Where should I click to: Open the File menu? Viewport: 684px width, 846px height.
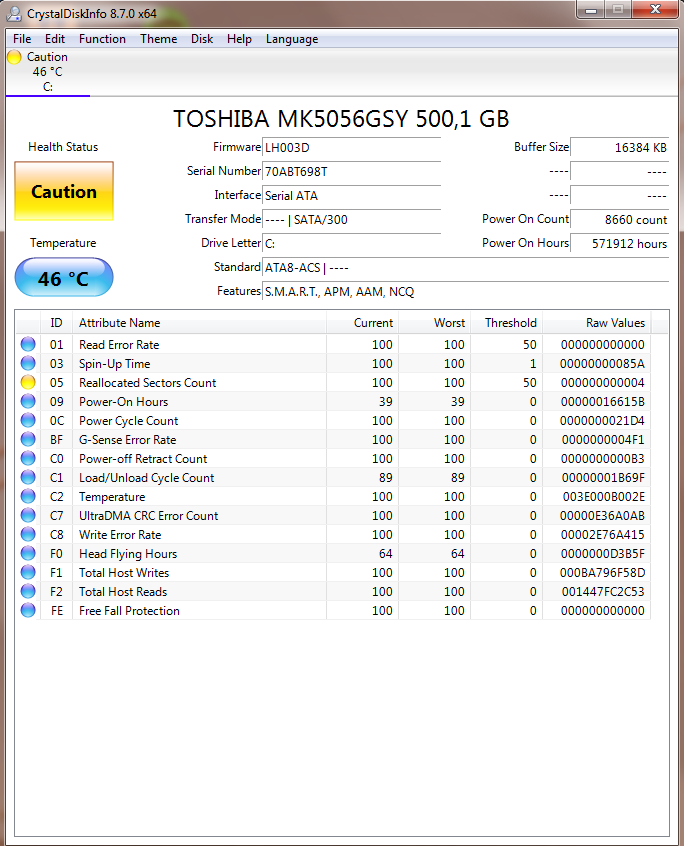click(x=22, y=39)
